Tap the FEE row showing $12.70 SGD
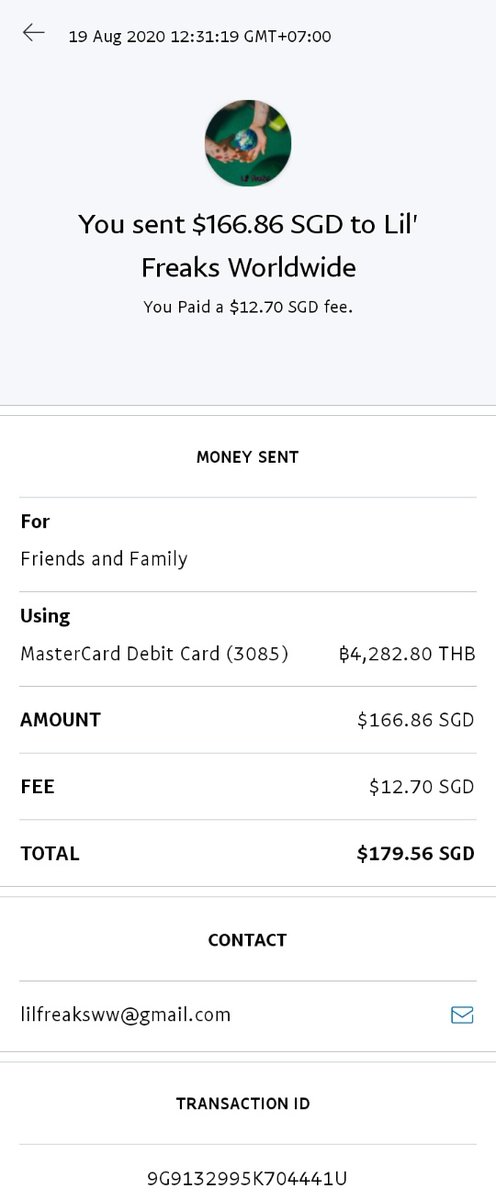496x1200 pixels. (247, 787)
